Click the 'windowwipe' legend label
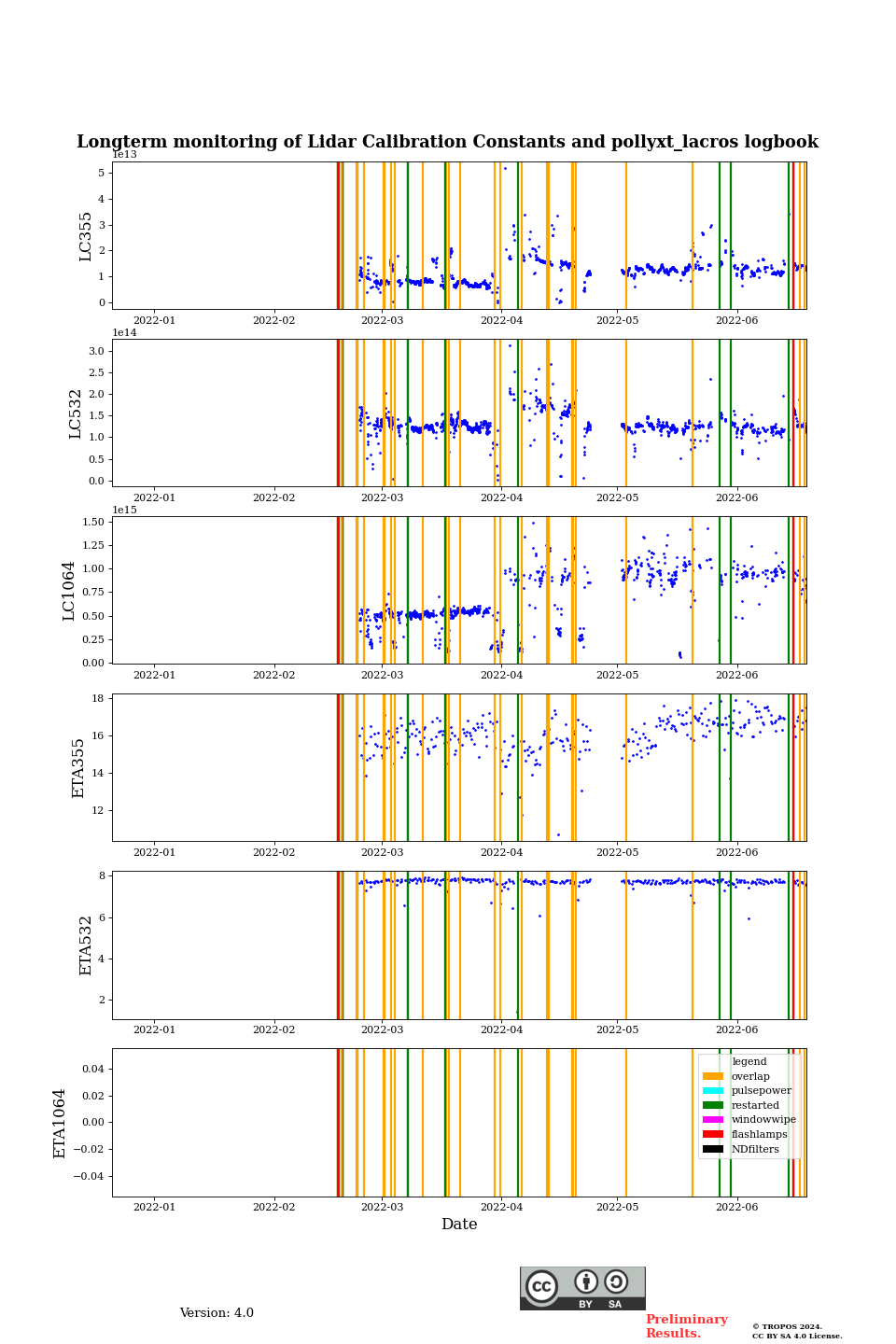The height and width of the screenshot is (1344, 896). pyautogui.click(x=763, y=1120)
